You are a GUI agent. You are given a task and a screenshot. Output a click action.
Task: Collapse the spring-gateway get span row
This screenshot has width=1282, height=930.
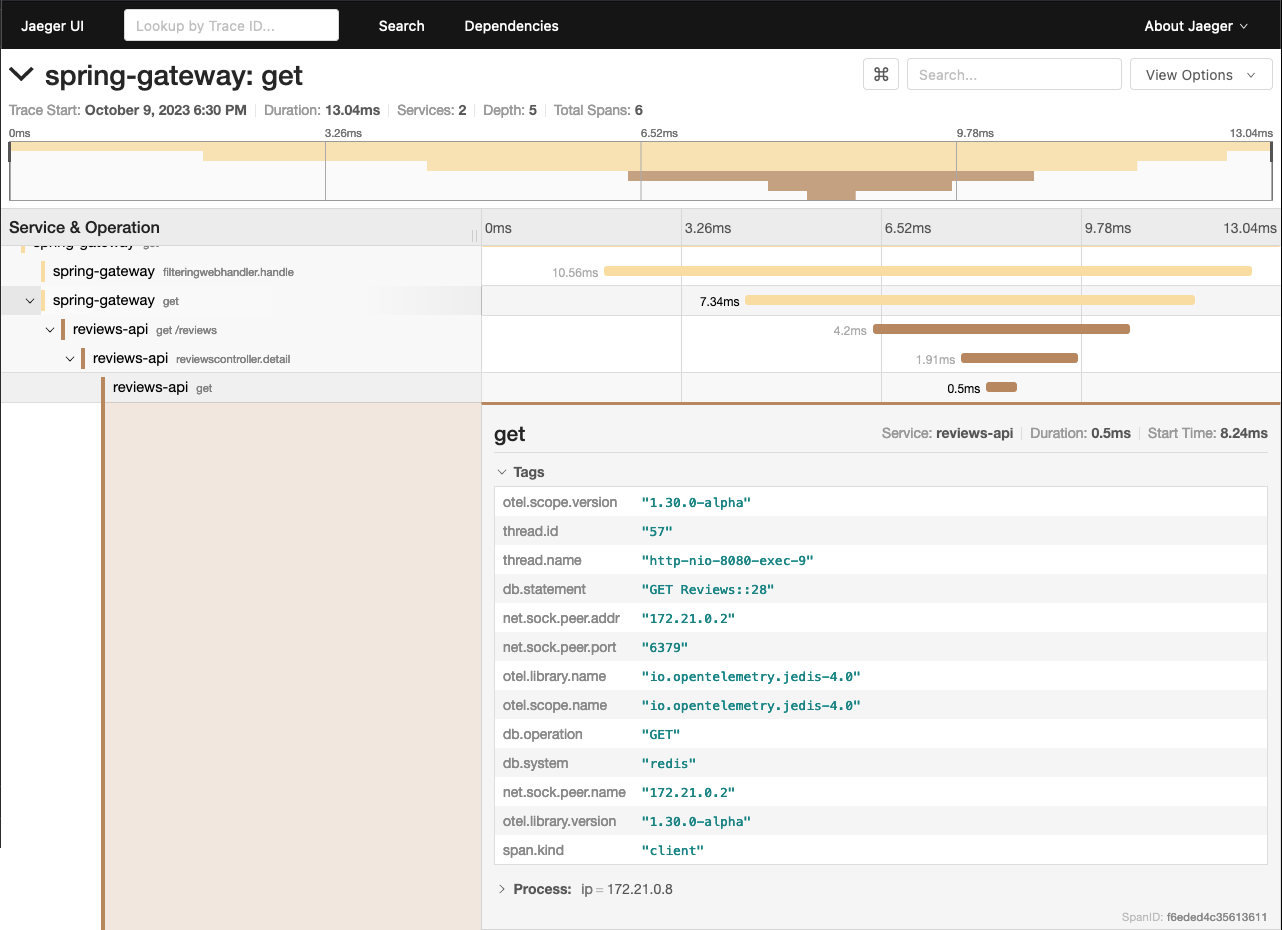point(30,301)
